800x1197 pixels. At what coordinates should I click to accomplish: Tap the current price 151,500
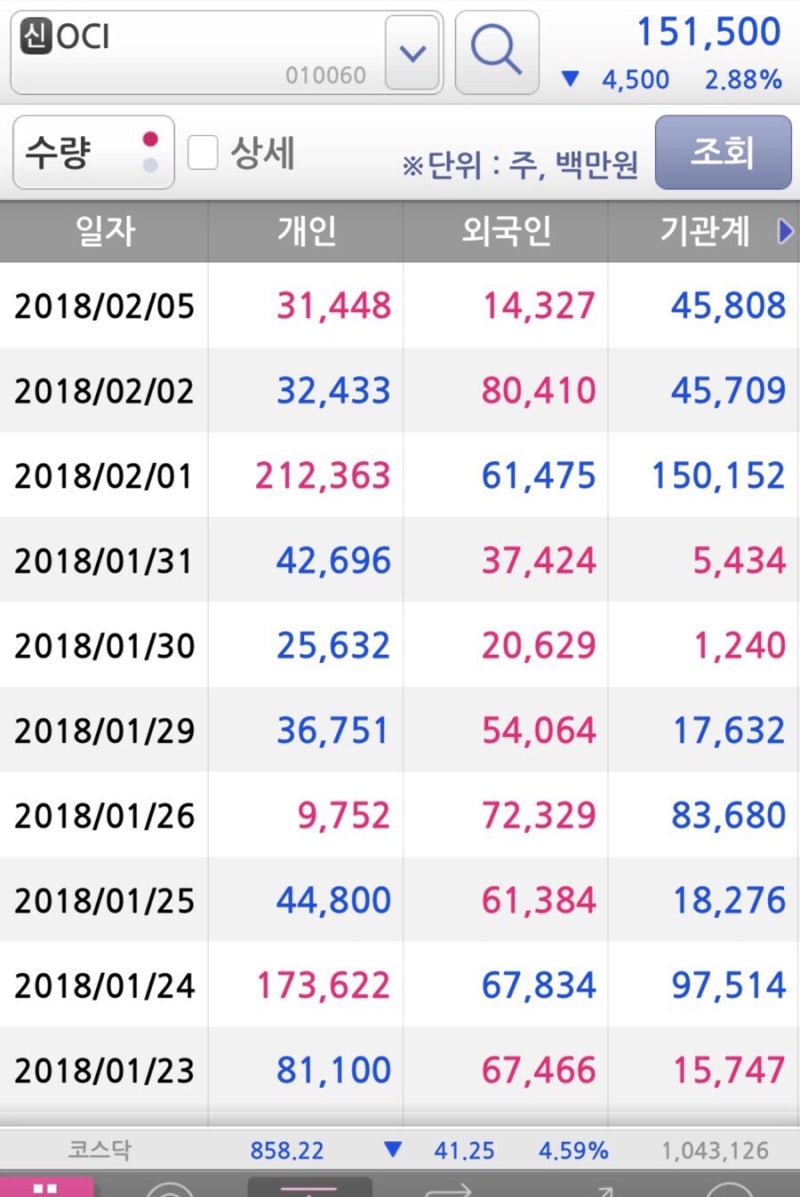coord(709,32)
